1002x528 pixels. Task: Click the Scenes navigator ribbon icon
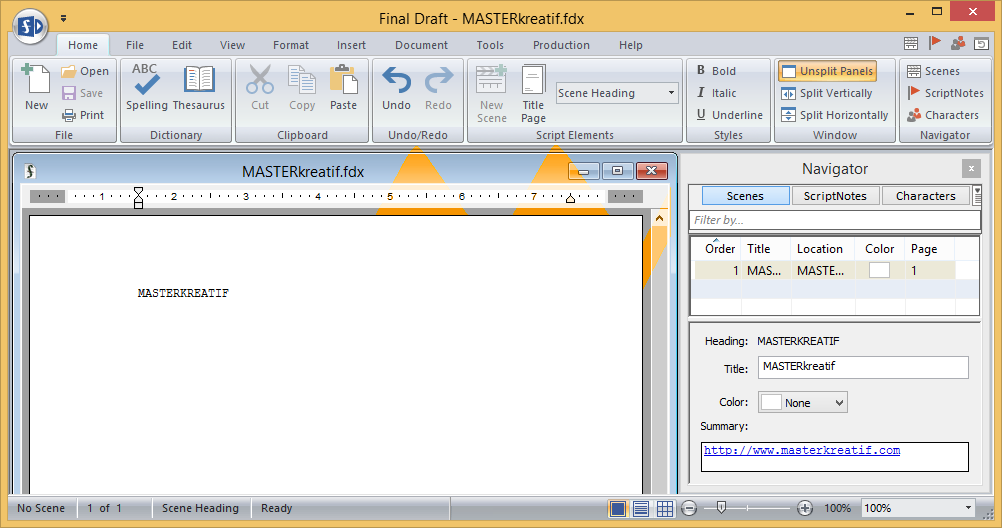click(x=914, y=71)
